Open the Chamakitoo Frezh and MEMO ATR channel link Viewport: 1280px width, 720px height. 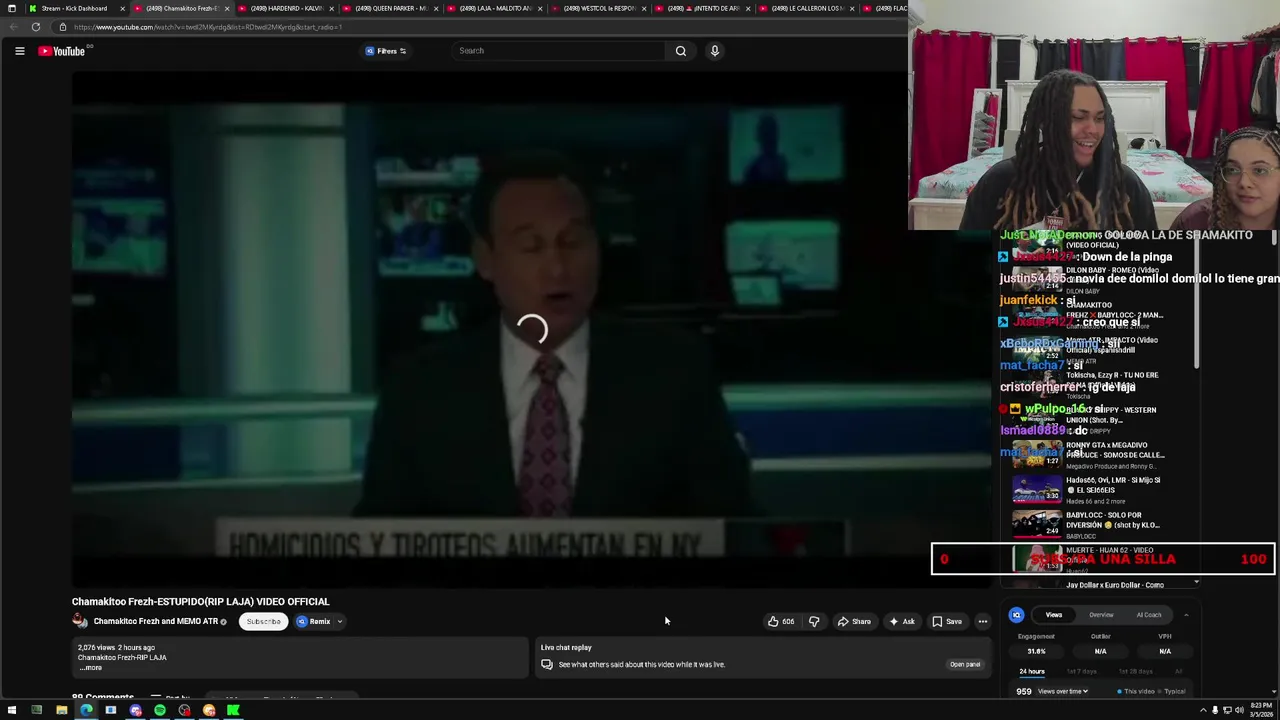(155, 621)
